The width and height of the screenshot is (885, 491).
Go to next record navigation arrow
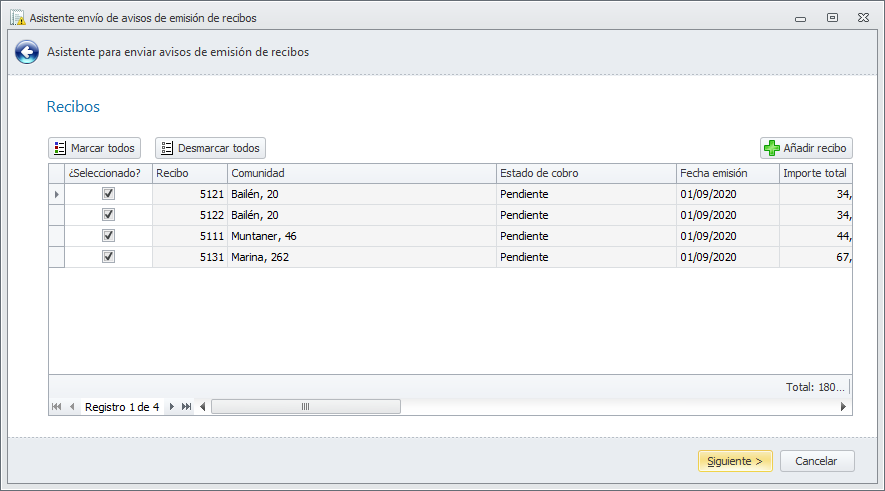click(x=172, y=407)
